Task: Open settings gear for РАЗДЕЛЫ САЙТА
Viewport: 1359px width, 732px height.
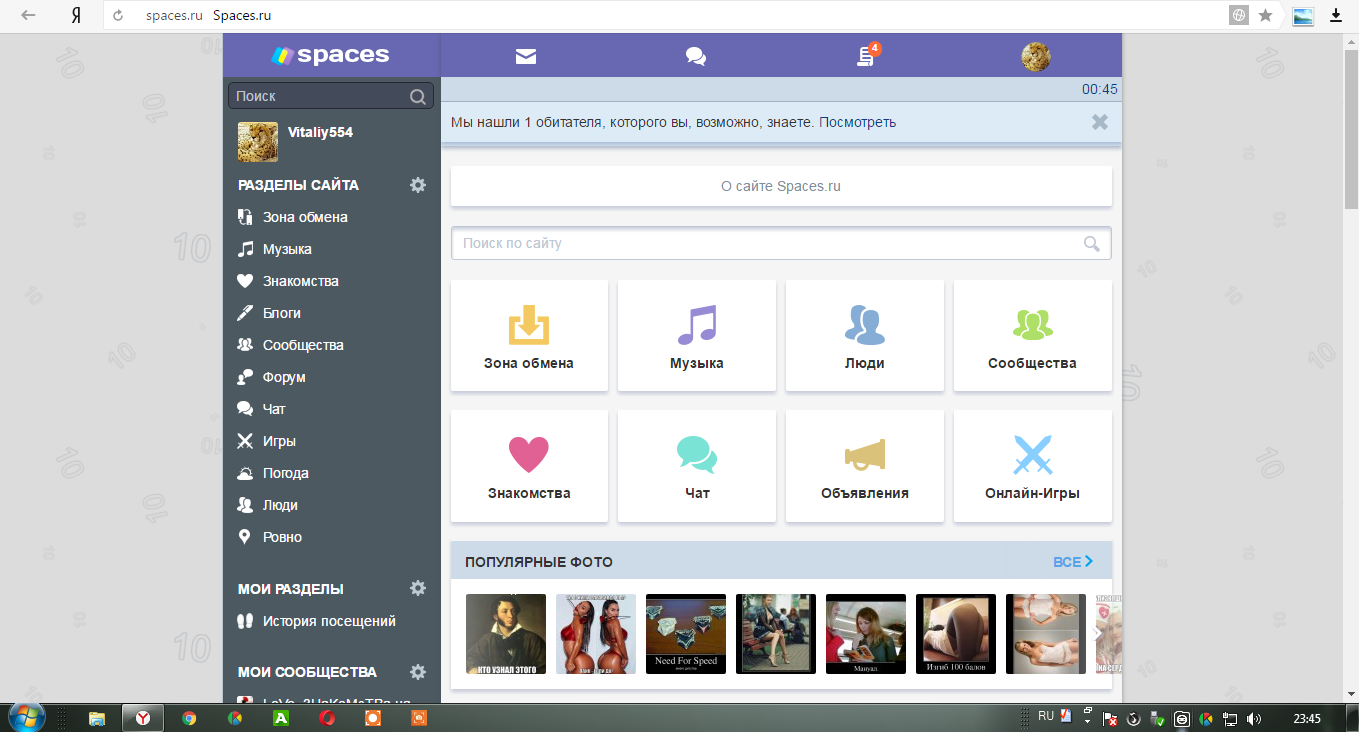Action: pos(418,185)
